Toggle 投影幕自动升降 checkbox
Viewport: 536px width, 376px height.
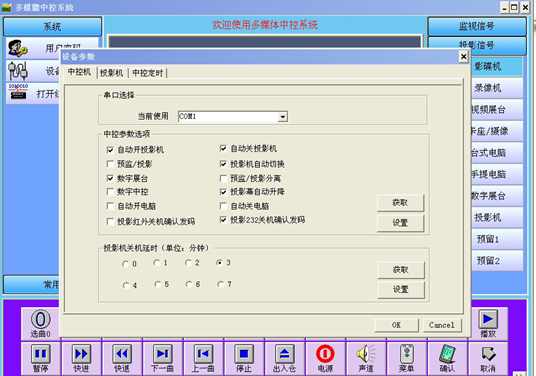point(223,192)
